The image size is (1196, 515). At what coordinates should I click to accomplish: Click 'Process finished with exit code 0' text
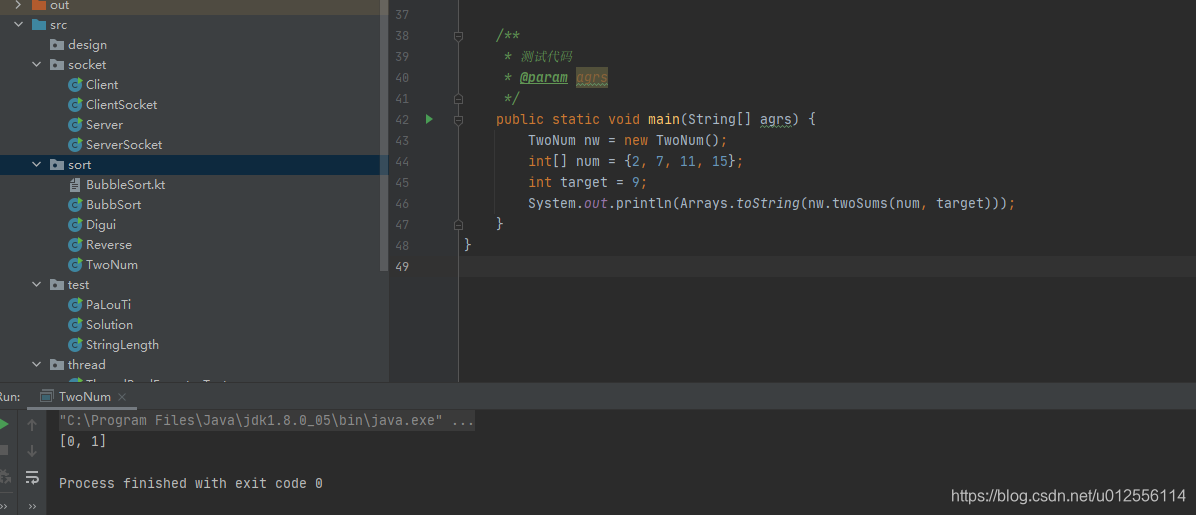tap(191, 483)
